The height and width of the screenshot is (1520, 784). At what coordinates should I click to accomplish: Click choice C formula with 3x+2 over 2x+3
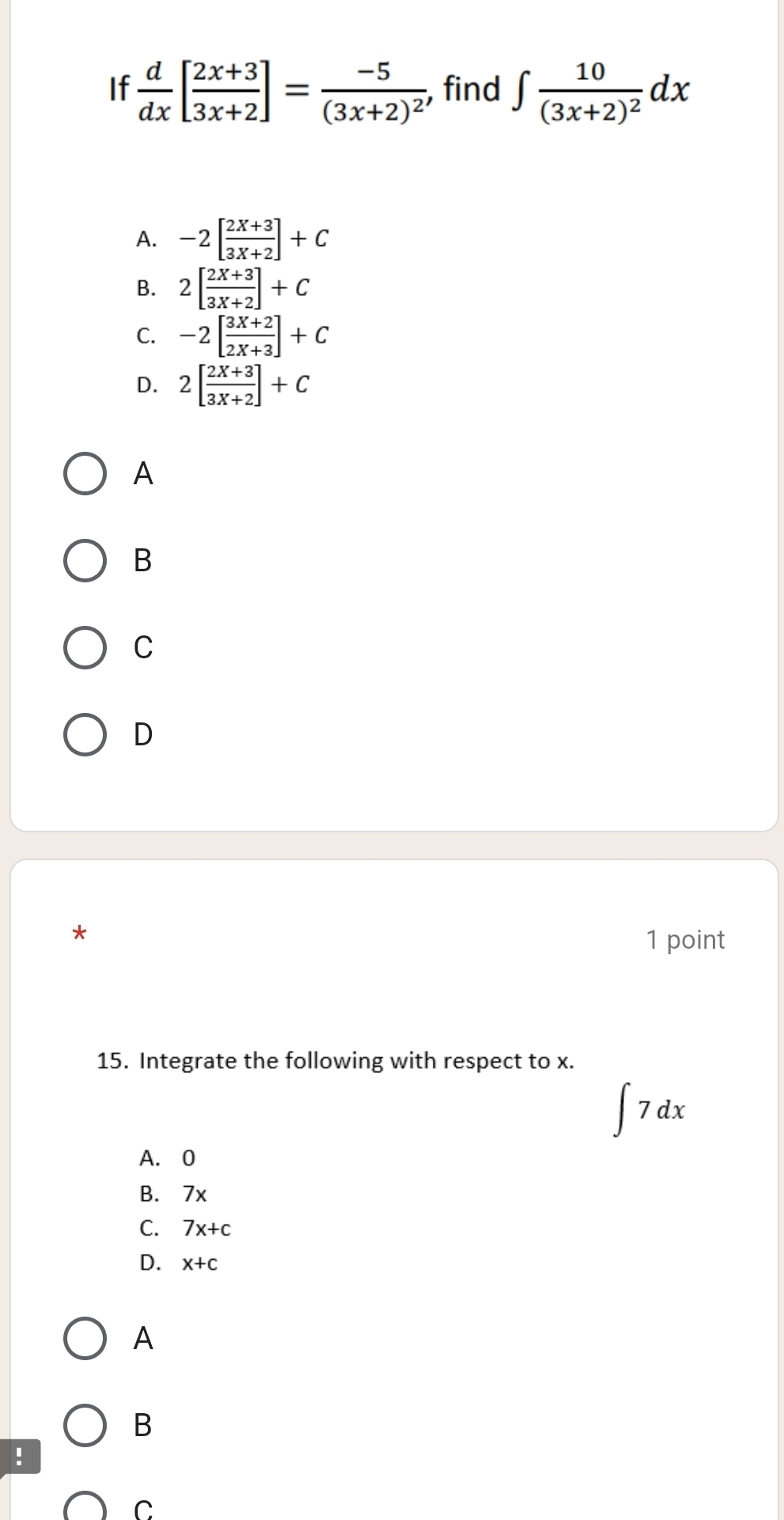pyautogui.click(x=253, y=335)
